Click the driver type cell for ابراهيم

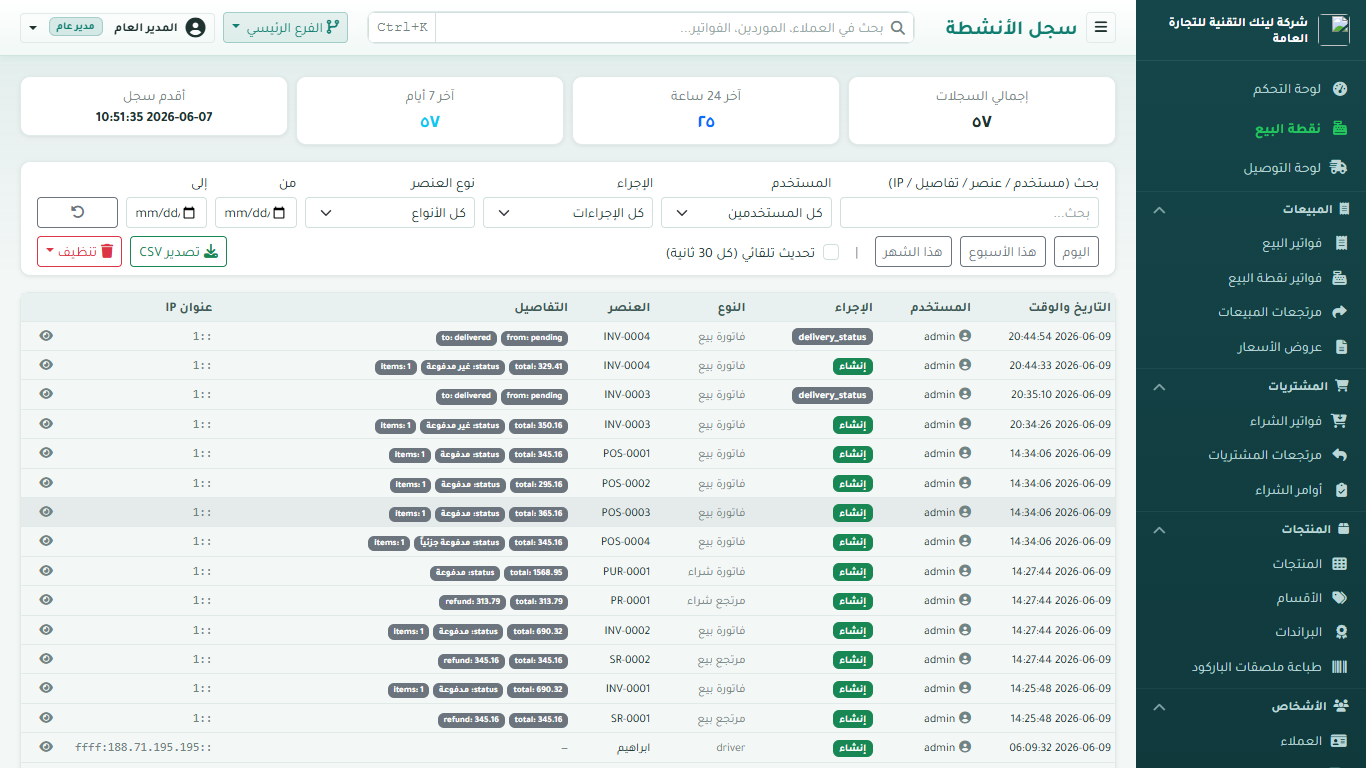[x=731, y=747]
